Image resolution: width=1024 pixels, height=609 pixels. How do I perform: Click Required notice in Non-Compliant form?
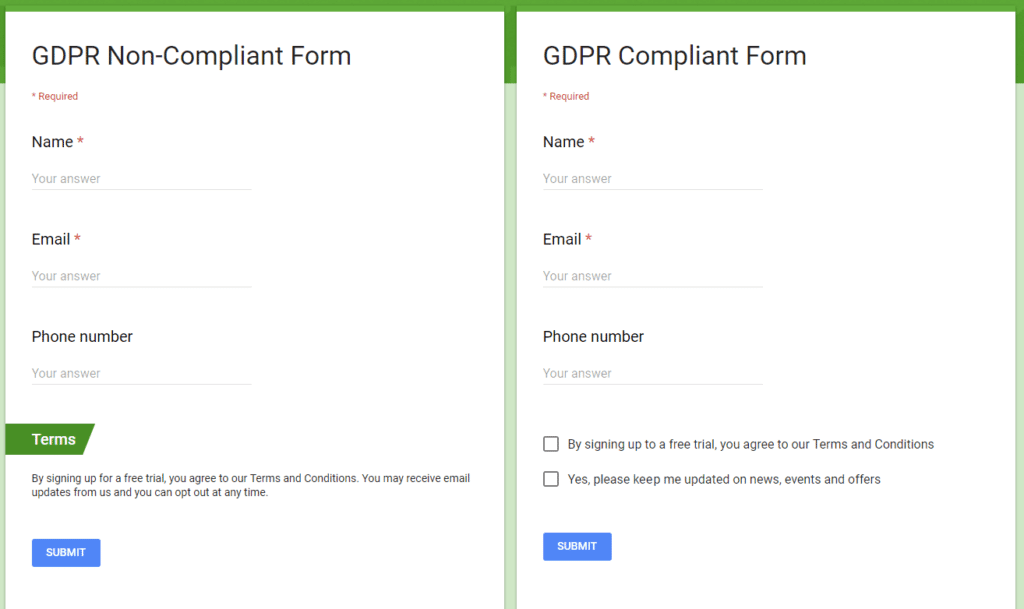click(55, 97)
